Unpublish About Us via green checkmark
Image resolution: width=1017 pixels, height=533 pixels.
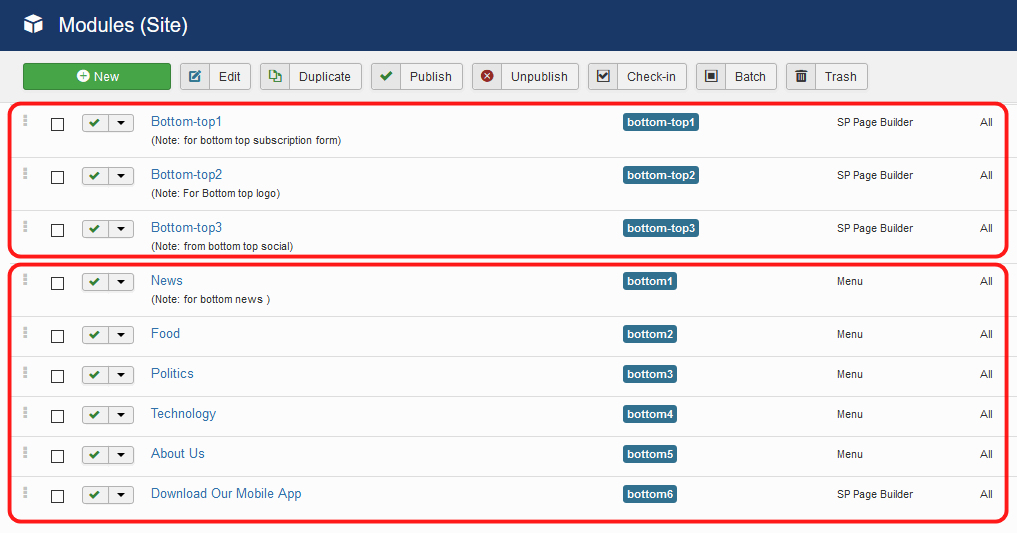95,456
